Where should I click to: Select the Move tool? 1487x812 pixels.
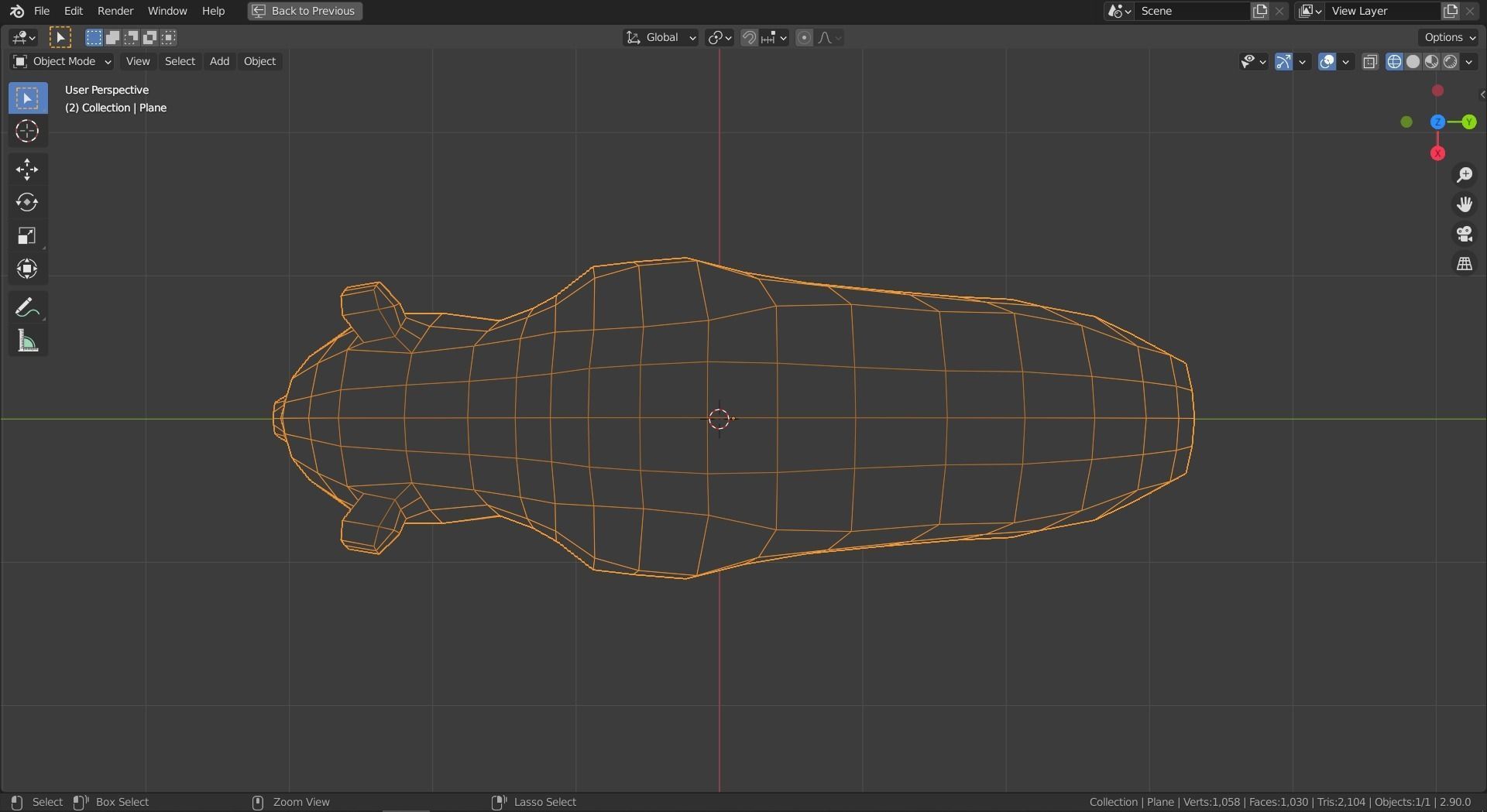point(27,170)
